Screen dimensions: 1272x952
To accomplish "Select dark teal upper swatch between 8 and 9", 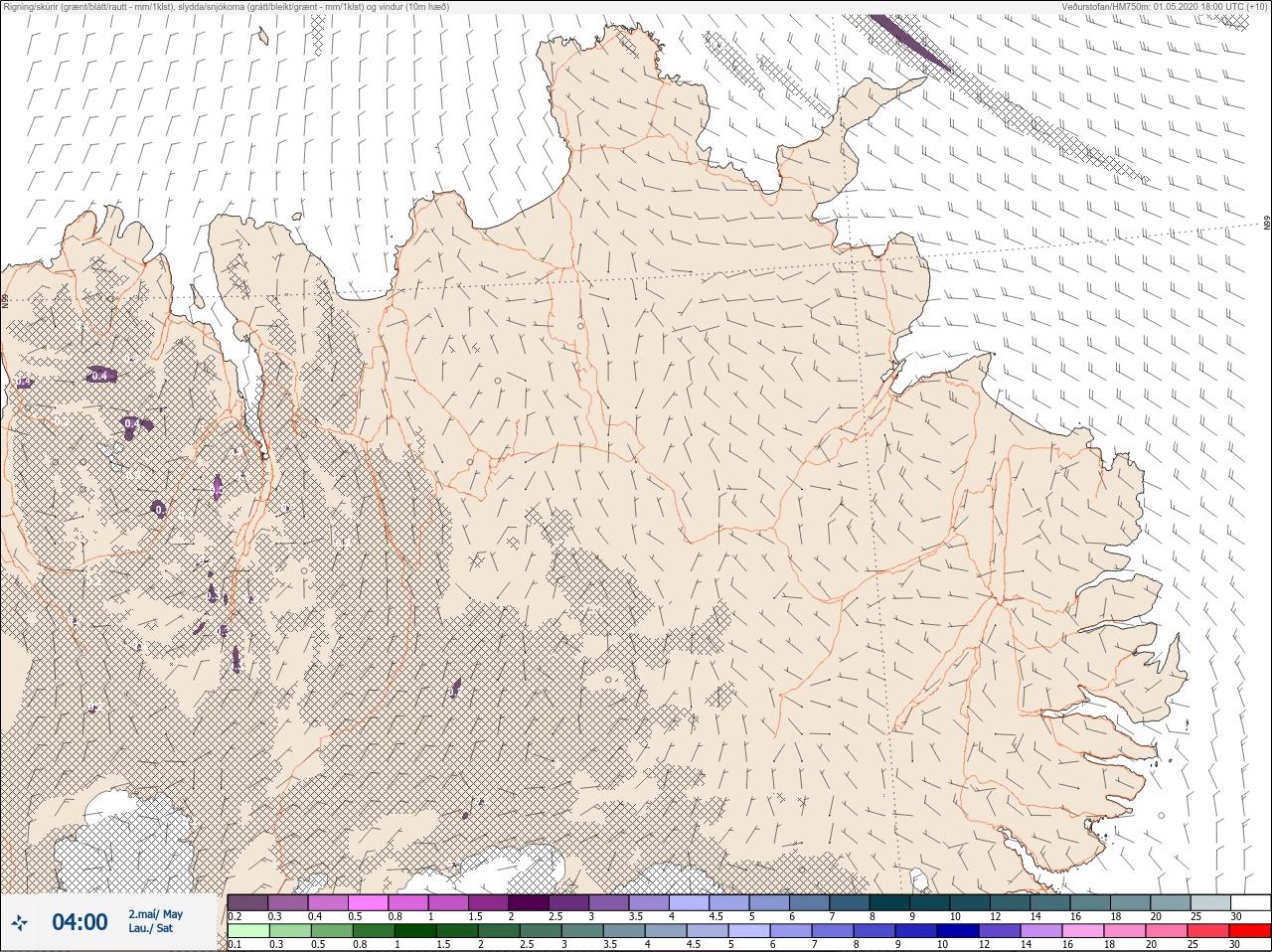I will pos(890,902).
